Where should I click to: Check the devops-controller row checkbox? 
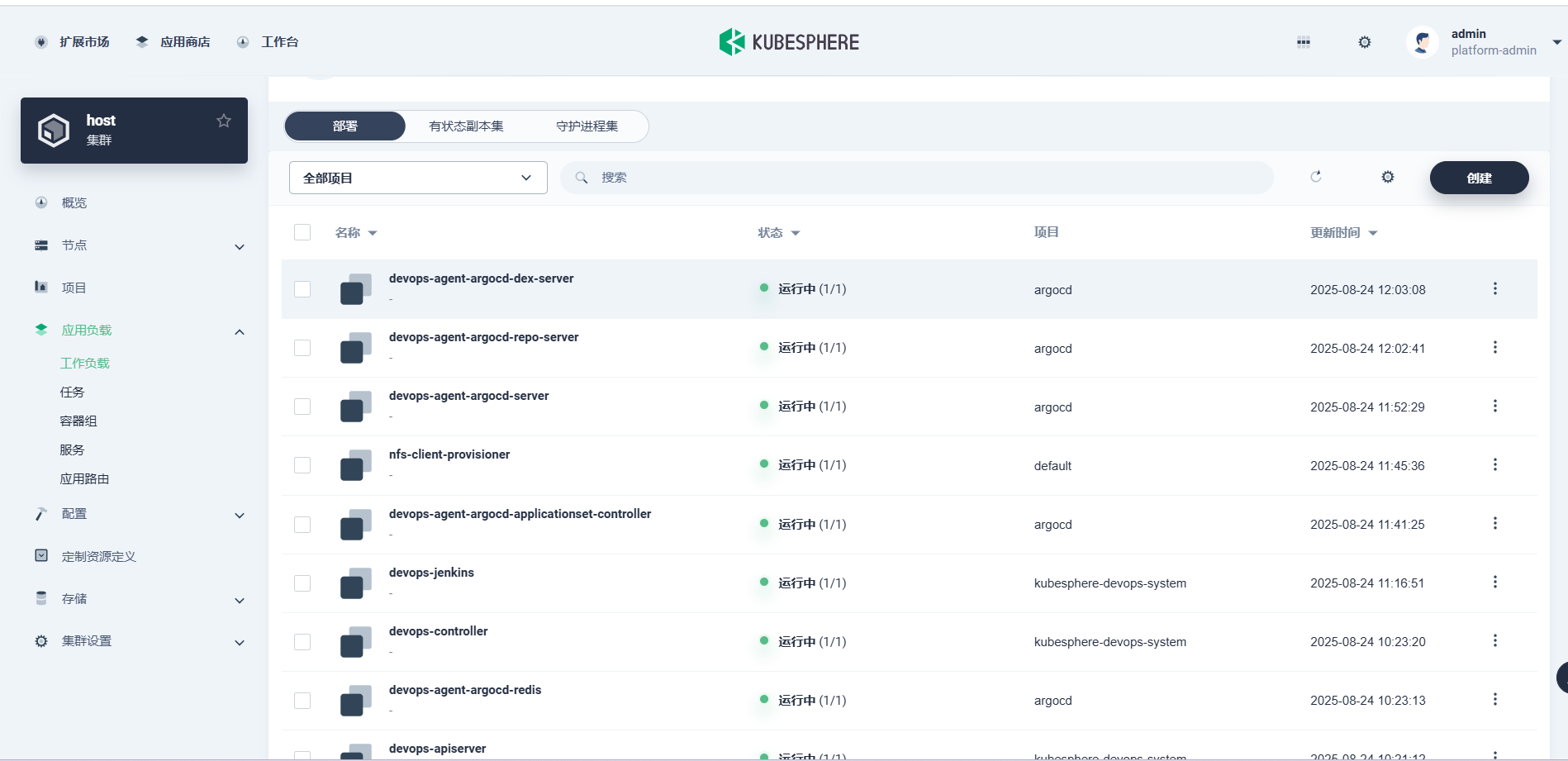pyautogui.click(x=302, y=642)
